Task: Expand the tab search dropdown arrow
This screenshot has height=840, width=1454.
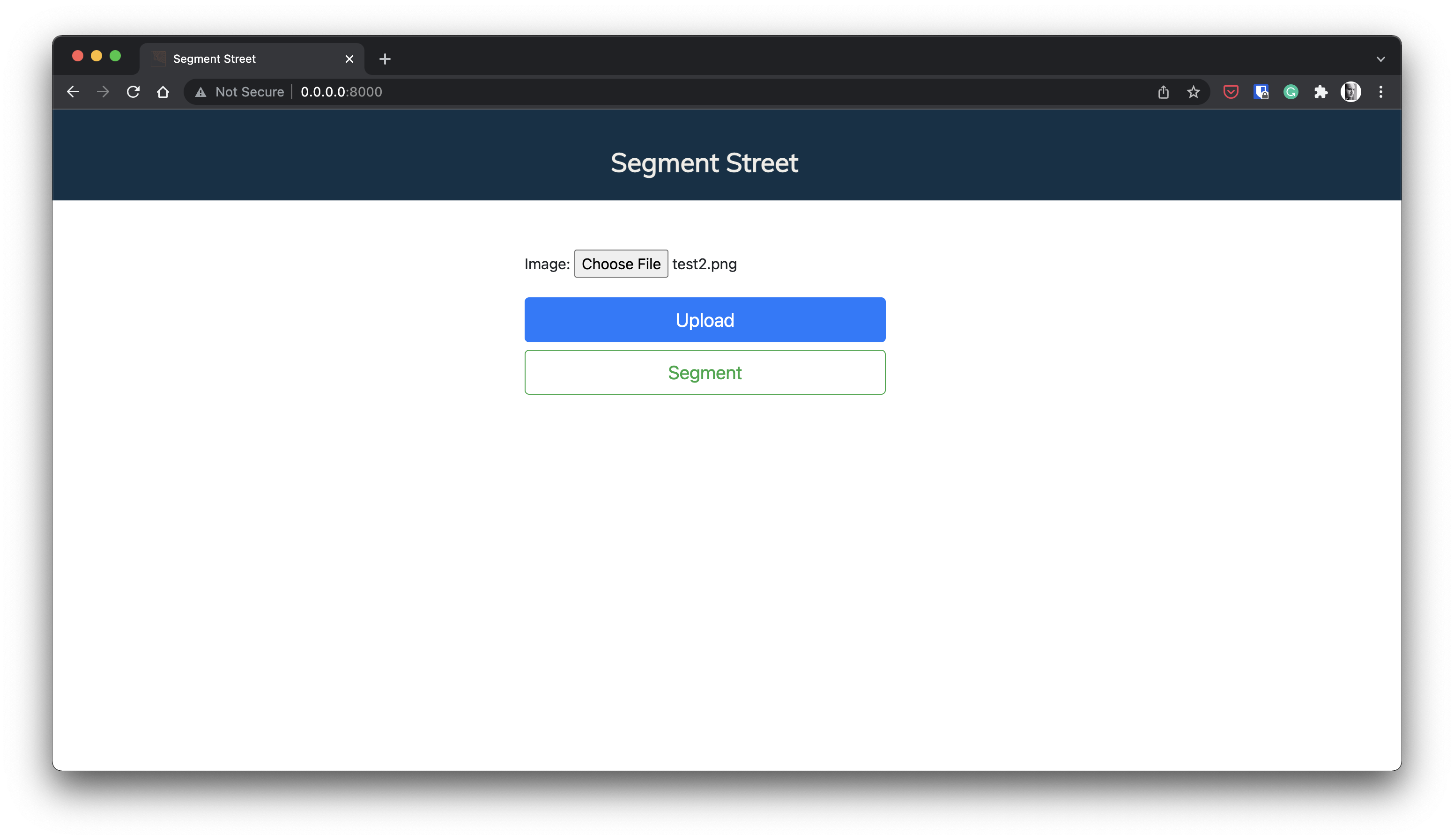Action: [x=1381, y=59]
